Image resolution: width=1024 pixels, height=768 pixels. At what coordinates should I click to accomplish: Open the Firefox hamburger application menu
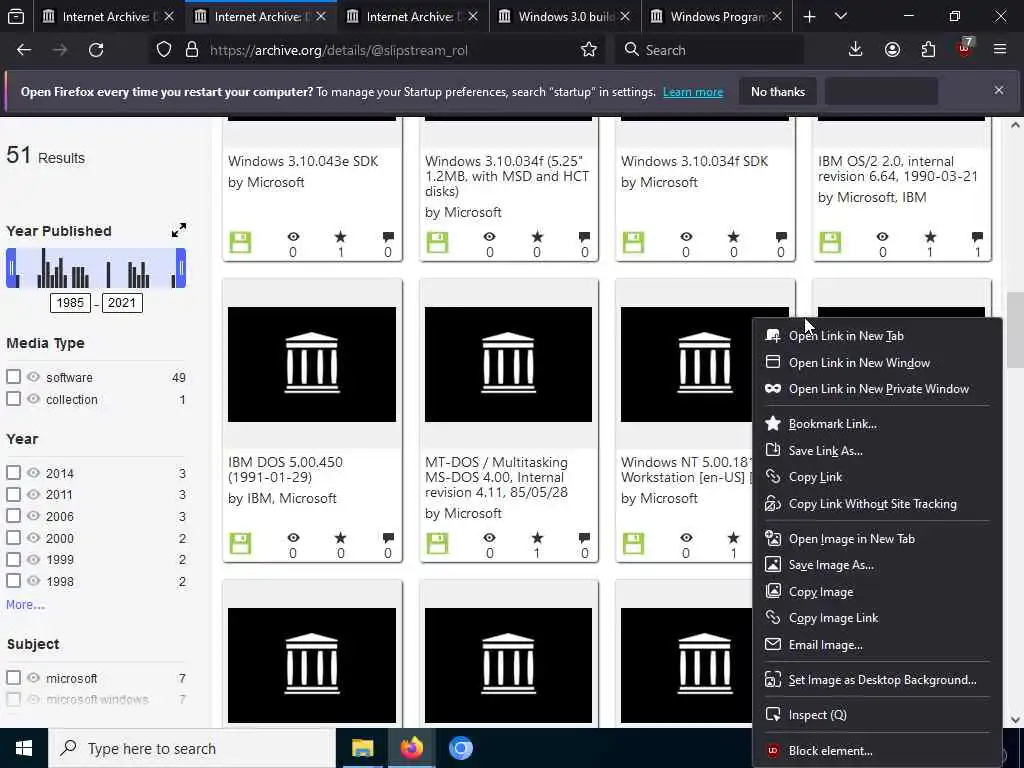pyautogui.click(x=1000, y=50)
